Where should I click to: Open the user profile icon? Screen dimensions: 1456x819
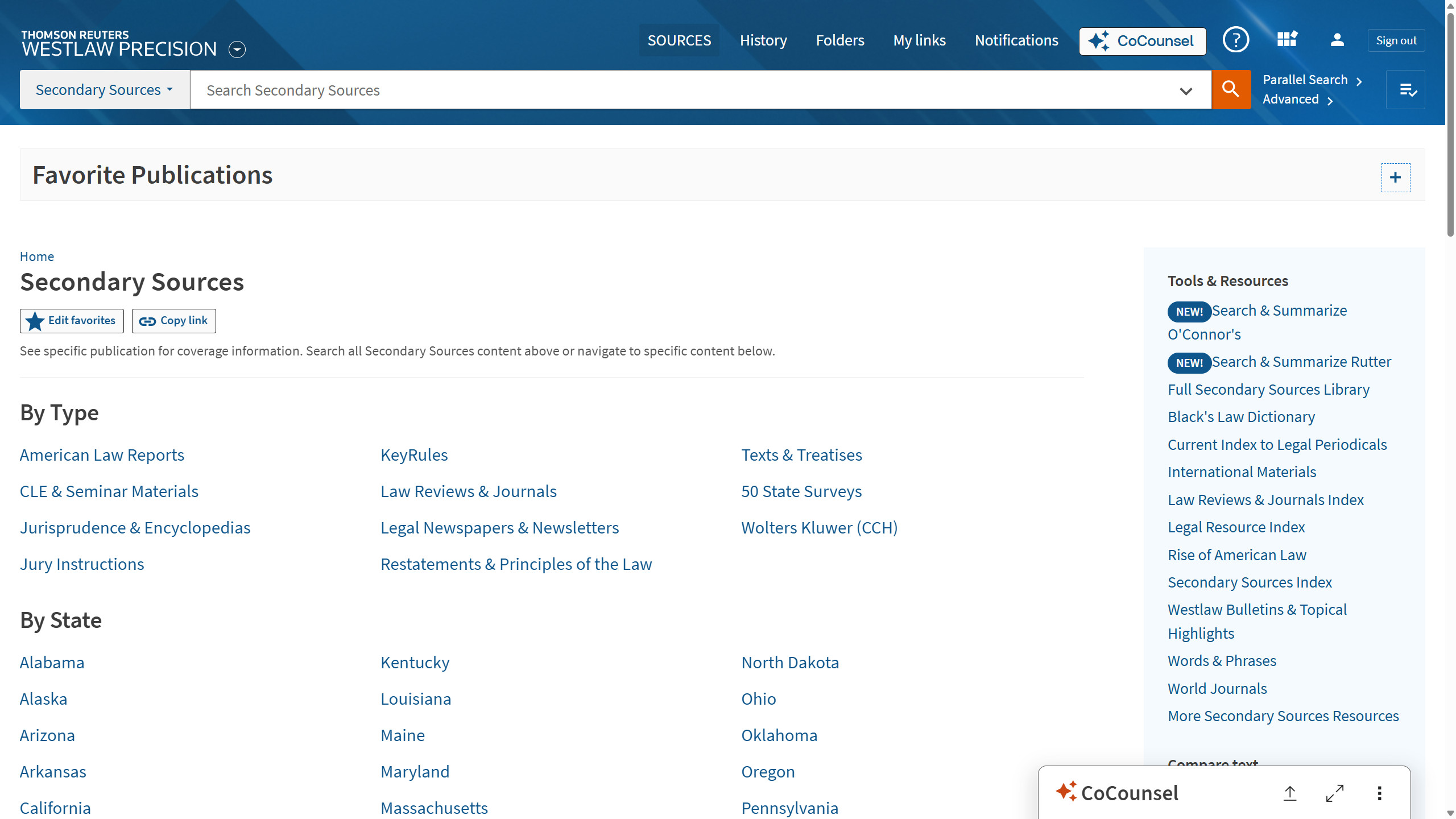(1337, 40)
